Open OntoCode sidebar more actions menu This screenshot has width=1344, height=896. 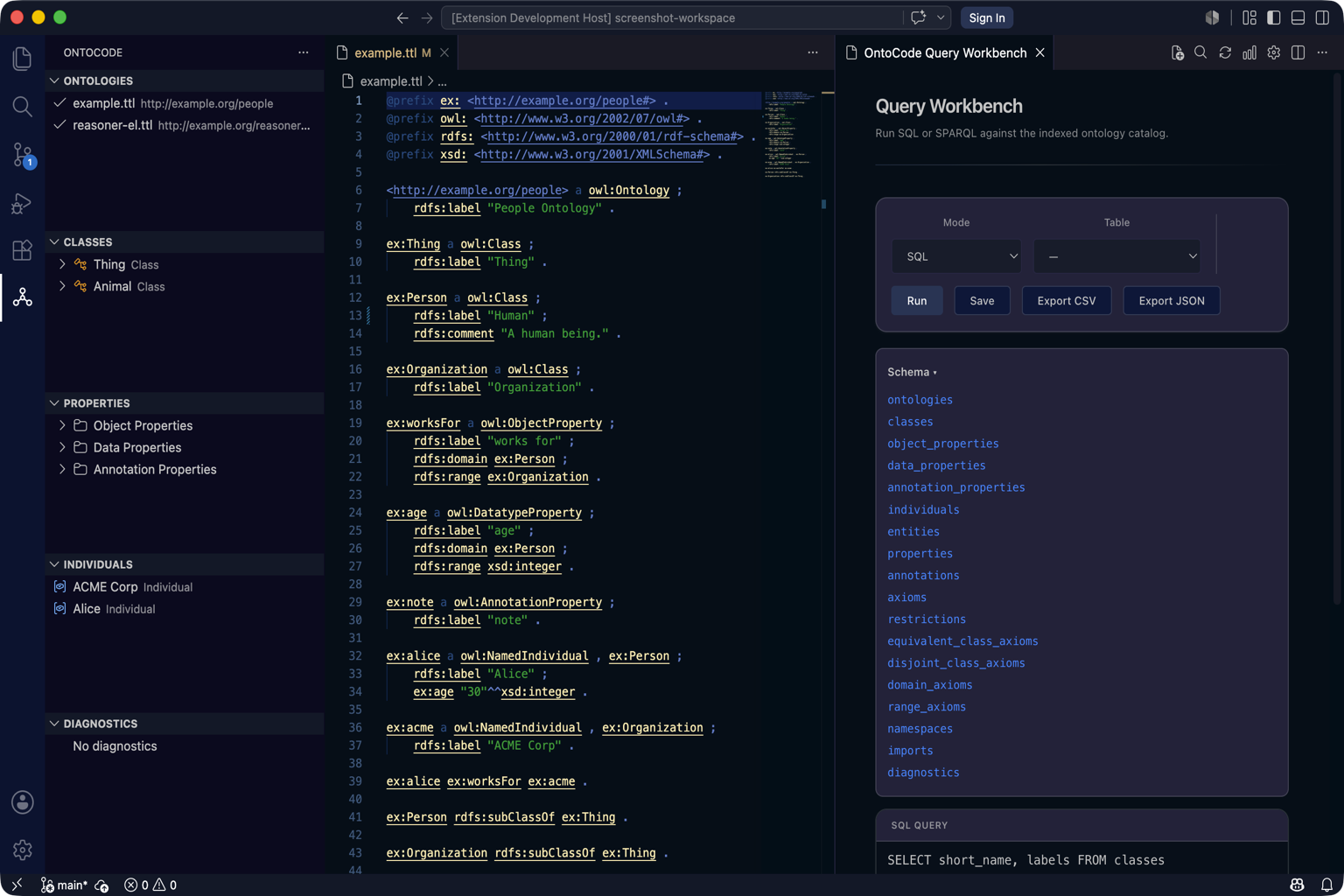click(304, 52)
